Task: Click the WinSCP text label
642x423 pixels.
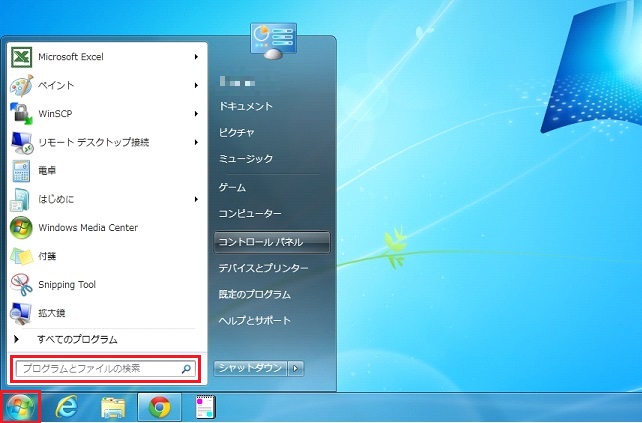Action: (x=55, y=114)
